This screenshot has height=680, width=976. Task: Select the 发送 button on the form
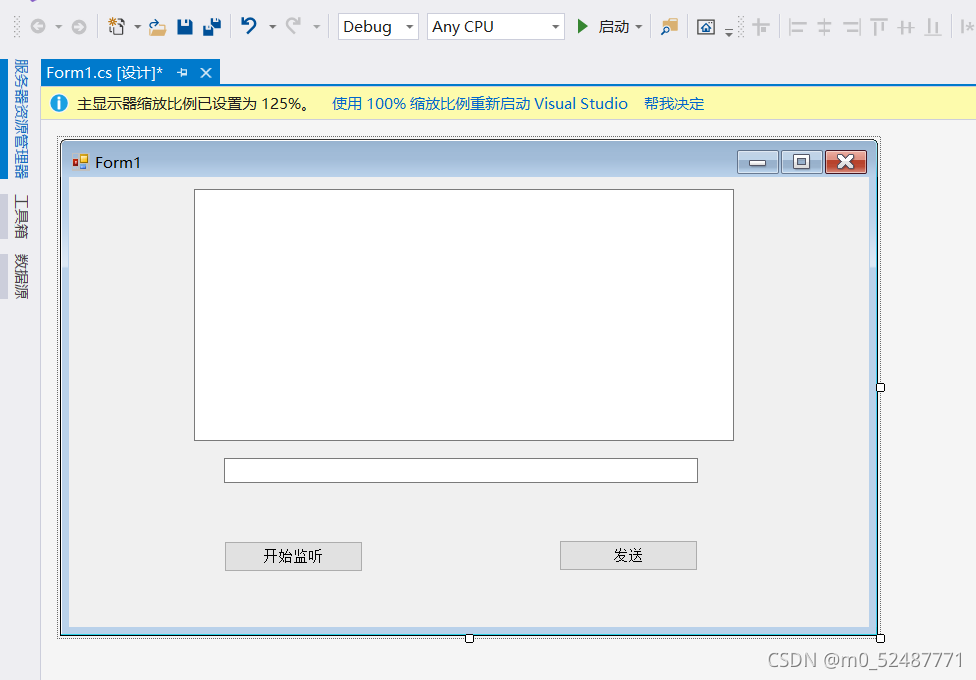(x=628, y=555)
